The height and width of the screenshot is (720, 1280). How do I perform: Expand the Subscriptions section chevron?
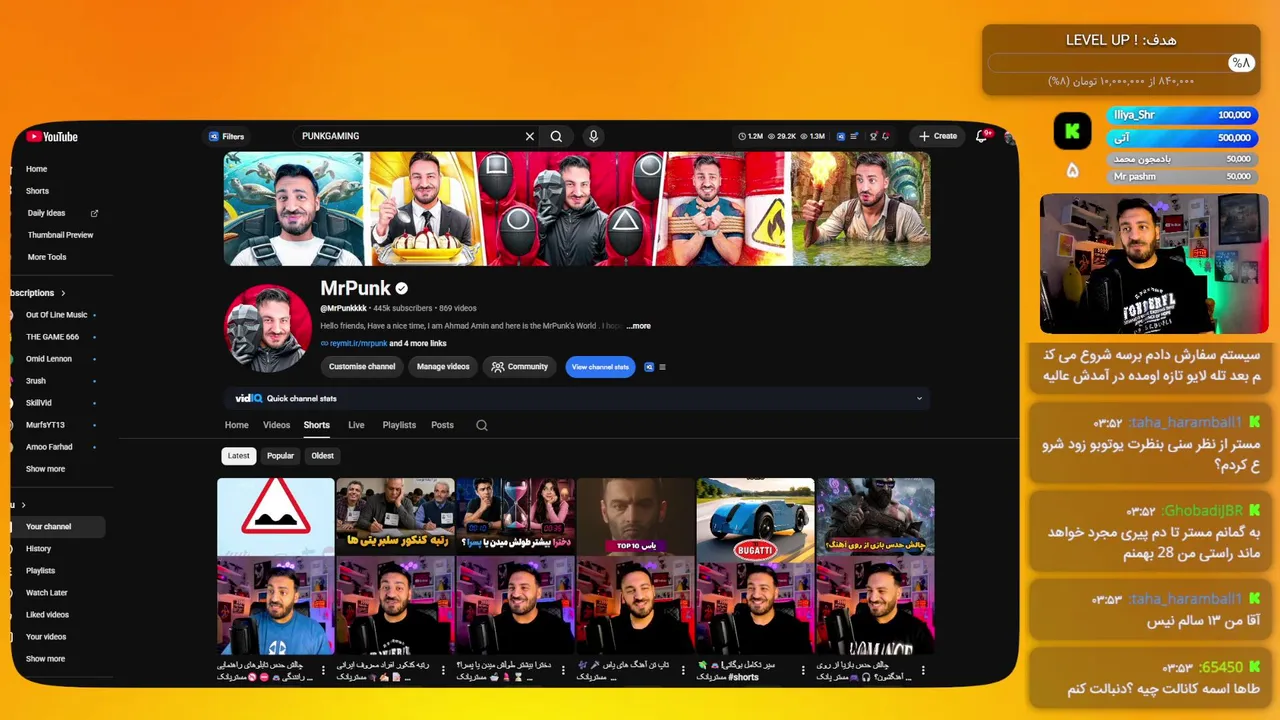(63, 293)
